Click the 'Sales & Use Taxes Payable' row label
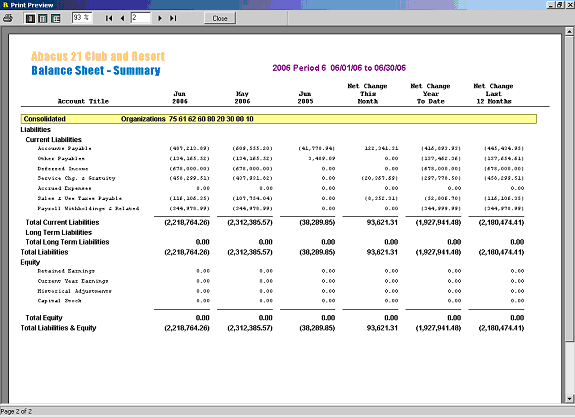The image size is (575, 418). coord(80,198)
